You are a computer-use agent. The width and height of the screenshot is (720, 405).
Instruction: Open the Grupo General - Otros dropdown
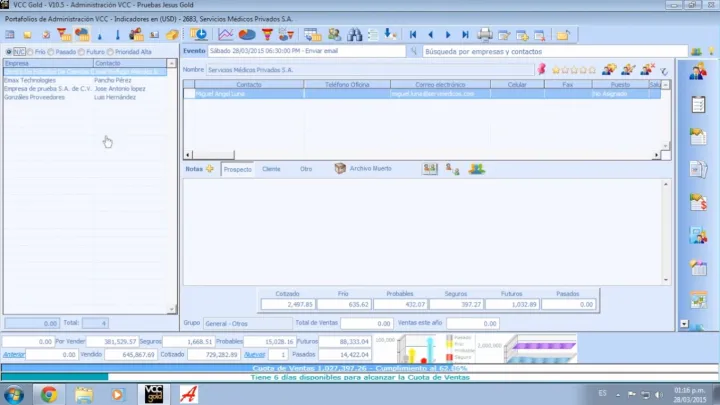244,324
